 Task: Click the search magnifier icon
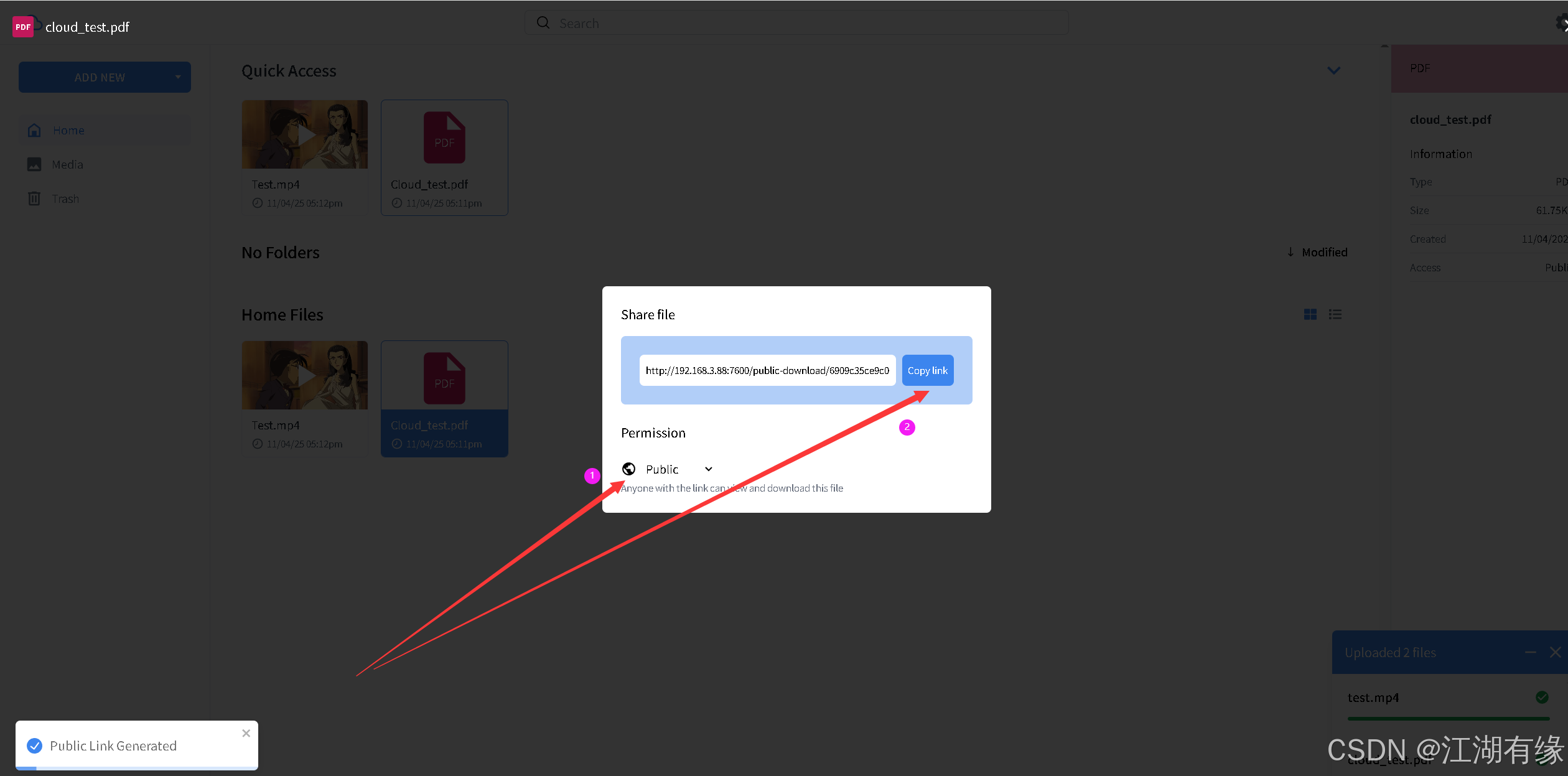click(x=543, y=23)
